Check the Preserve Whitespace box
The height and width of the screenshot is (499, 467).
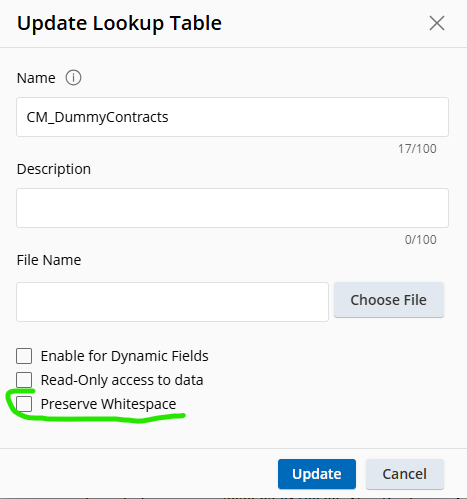[24, 404]
